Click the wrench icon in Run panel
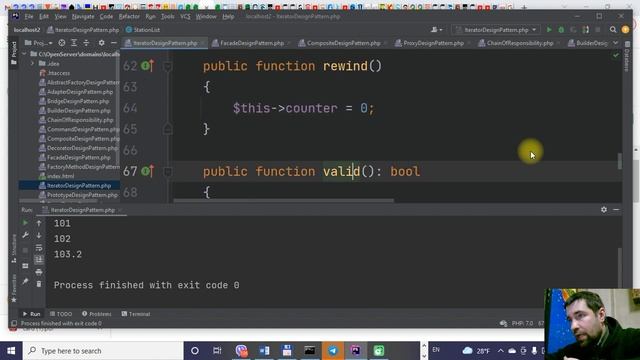Screen dimensions: 640x360 [25, 235]
